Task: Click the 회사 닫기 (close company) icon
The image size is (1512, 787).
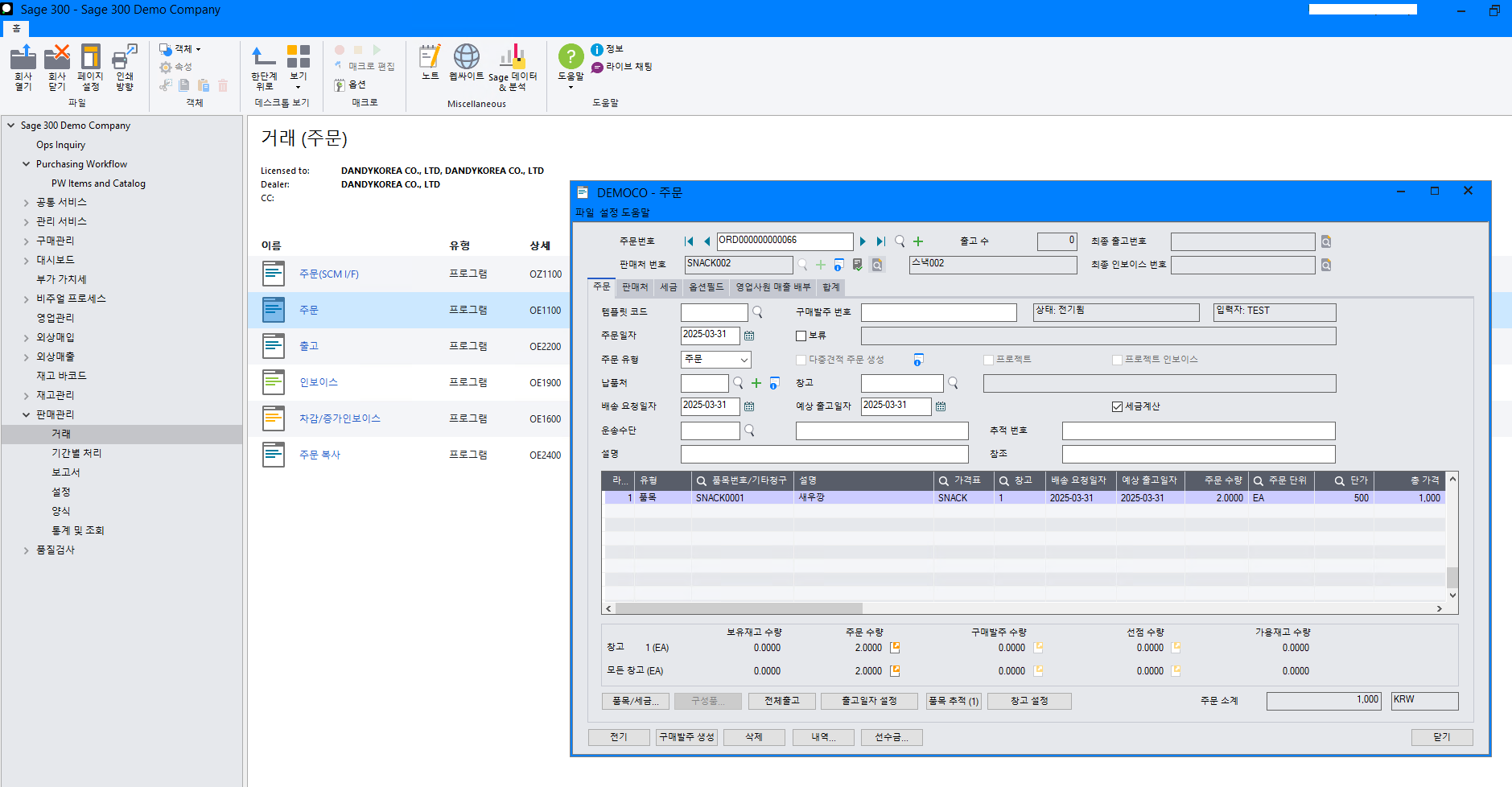Action: tap(57, 67)
